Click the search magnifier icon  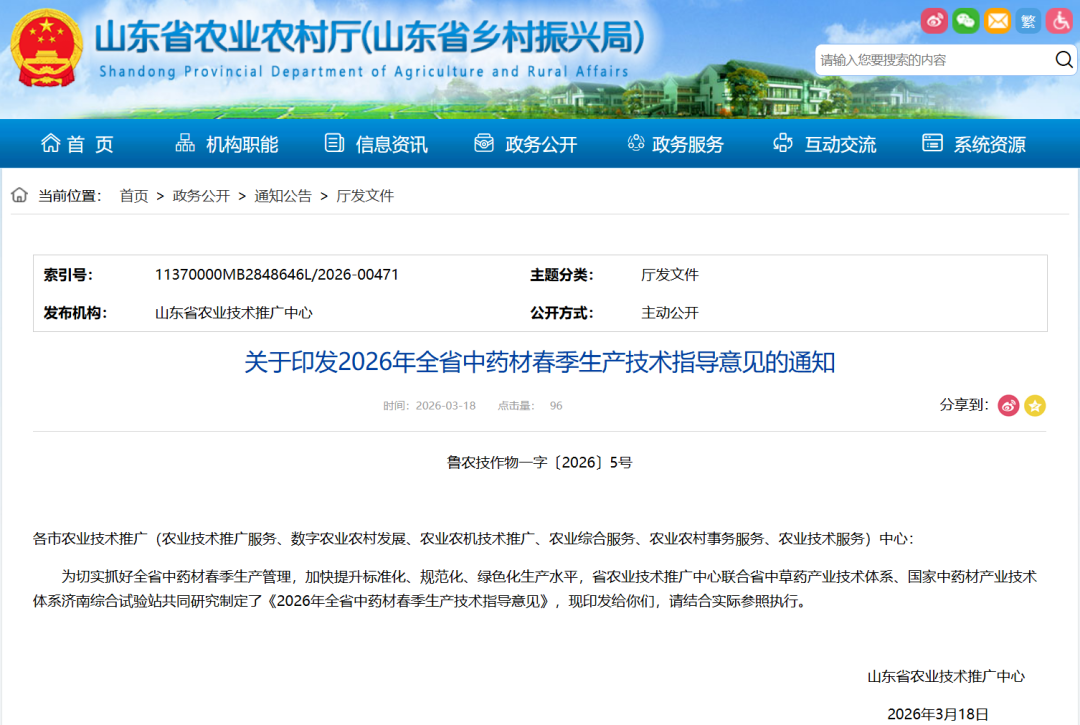click(x=1063, y=60)
